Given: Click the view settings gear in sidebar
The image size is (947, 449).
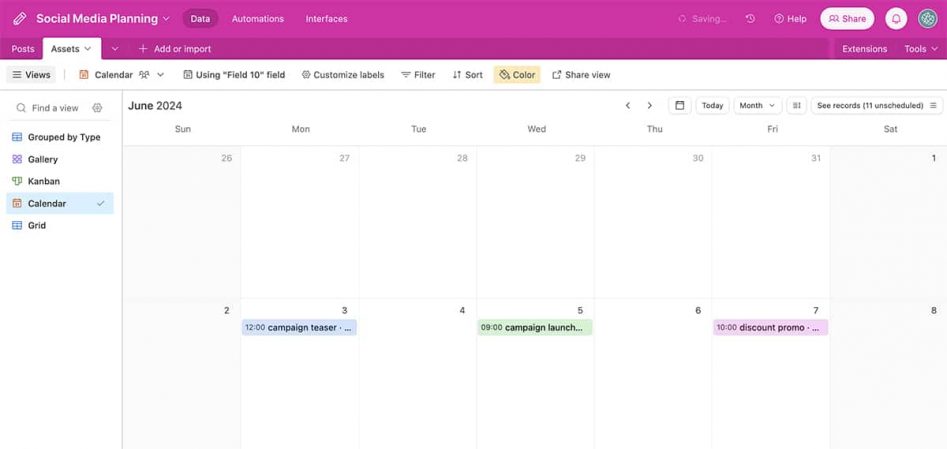Looking at the screenshot, I should point(97,108).
